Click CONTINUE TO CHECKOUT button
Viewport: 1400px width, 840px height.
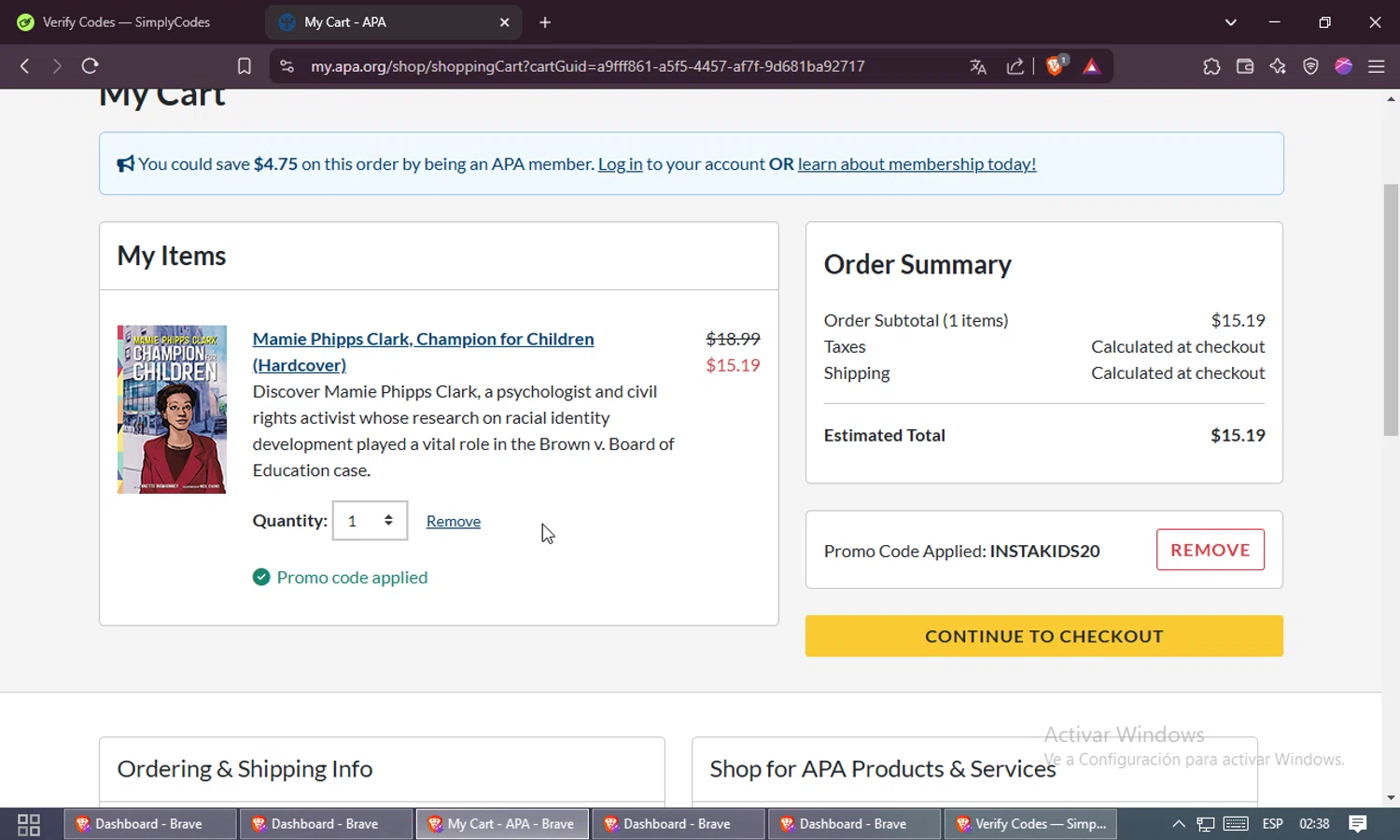[x=1044, y=636]
